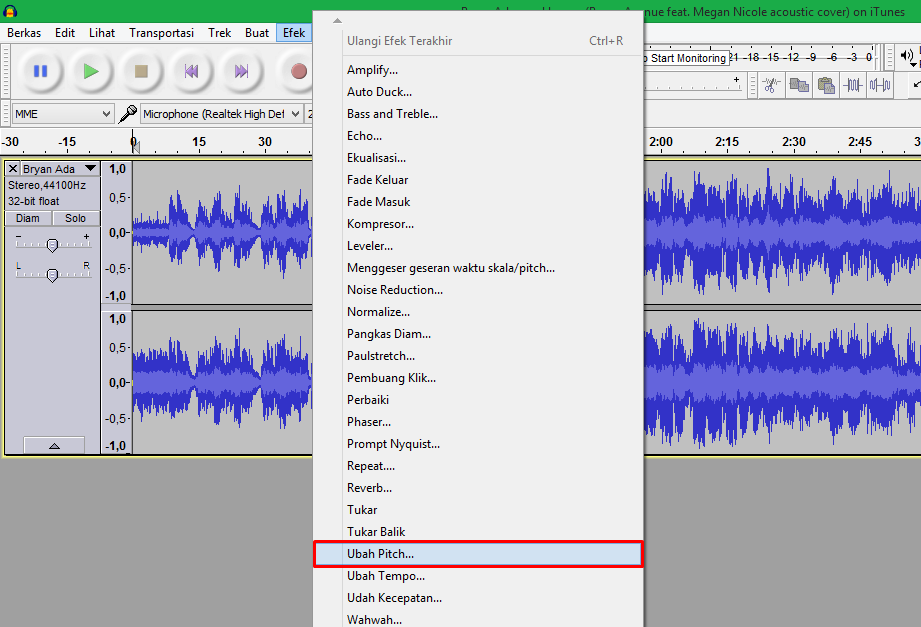Start playback with the green Play button

coord(90,71)
